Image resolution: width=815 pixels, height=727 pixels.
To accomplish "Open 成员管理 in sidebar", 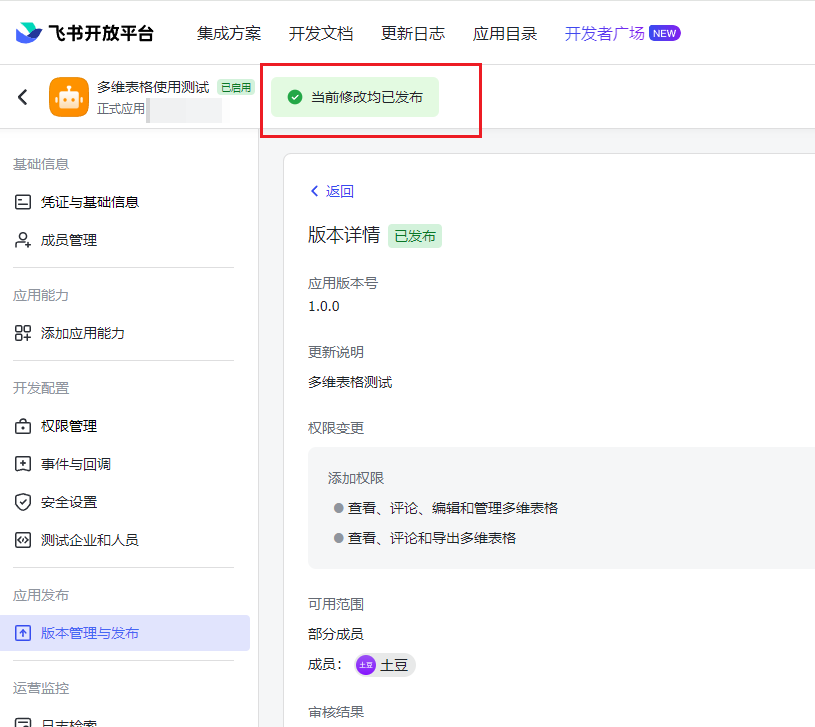I will click(68, 240).
